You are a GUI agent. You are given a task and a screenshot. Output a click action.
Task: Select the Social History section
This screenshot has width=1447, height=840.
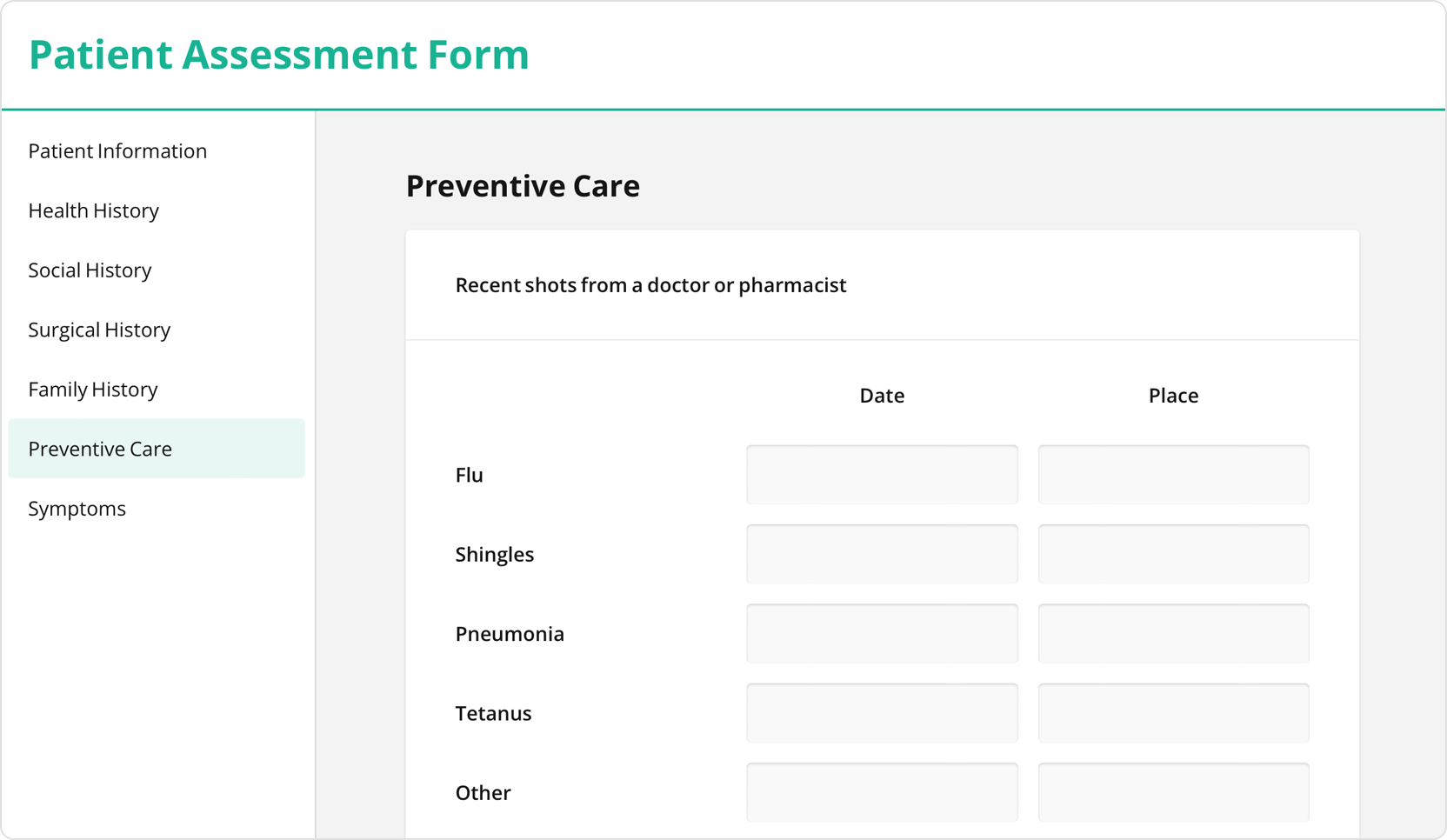[90, 270]
